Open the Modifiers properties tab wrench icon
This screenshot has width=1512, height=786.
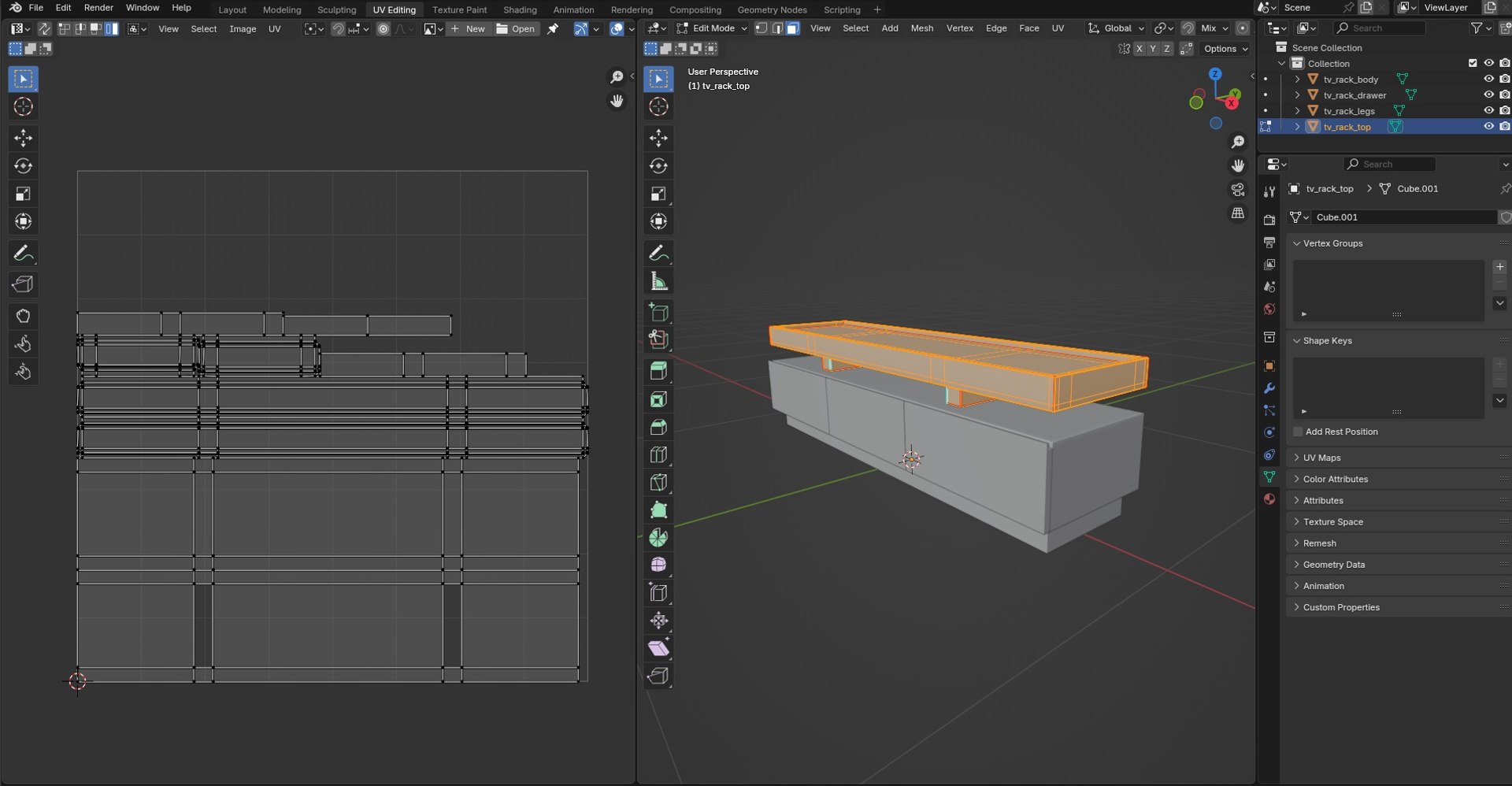(x=1269, y=389)
